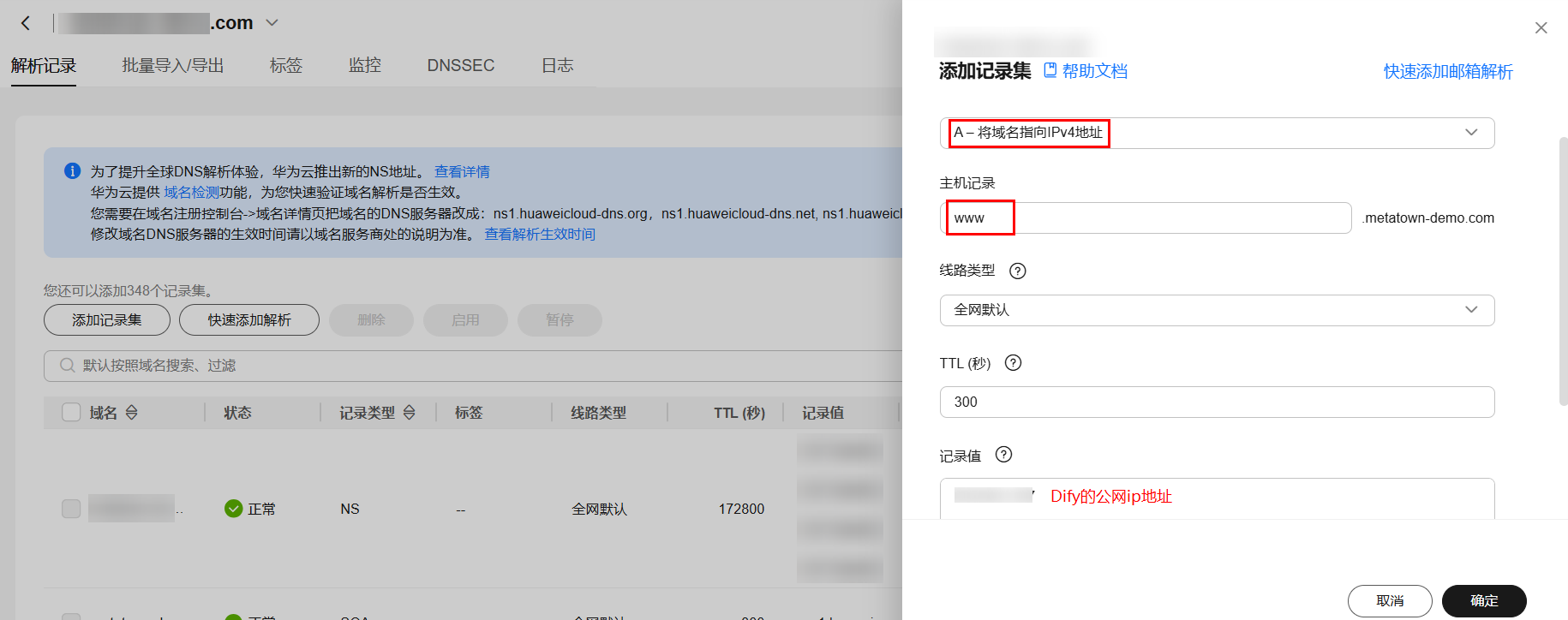Screen dimensions: 1568x620
Task: Show help for 记录值
Action: pos(1003,455)
